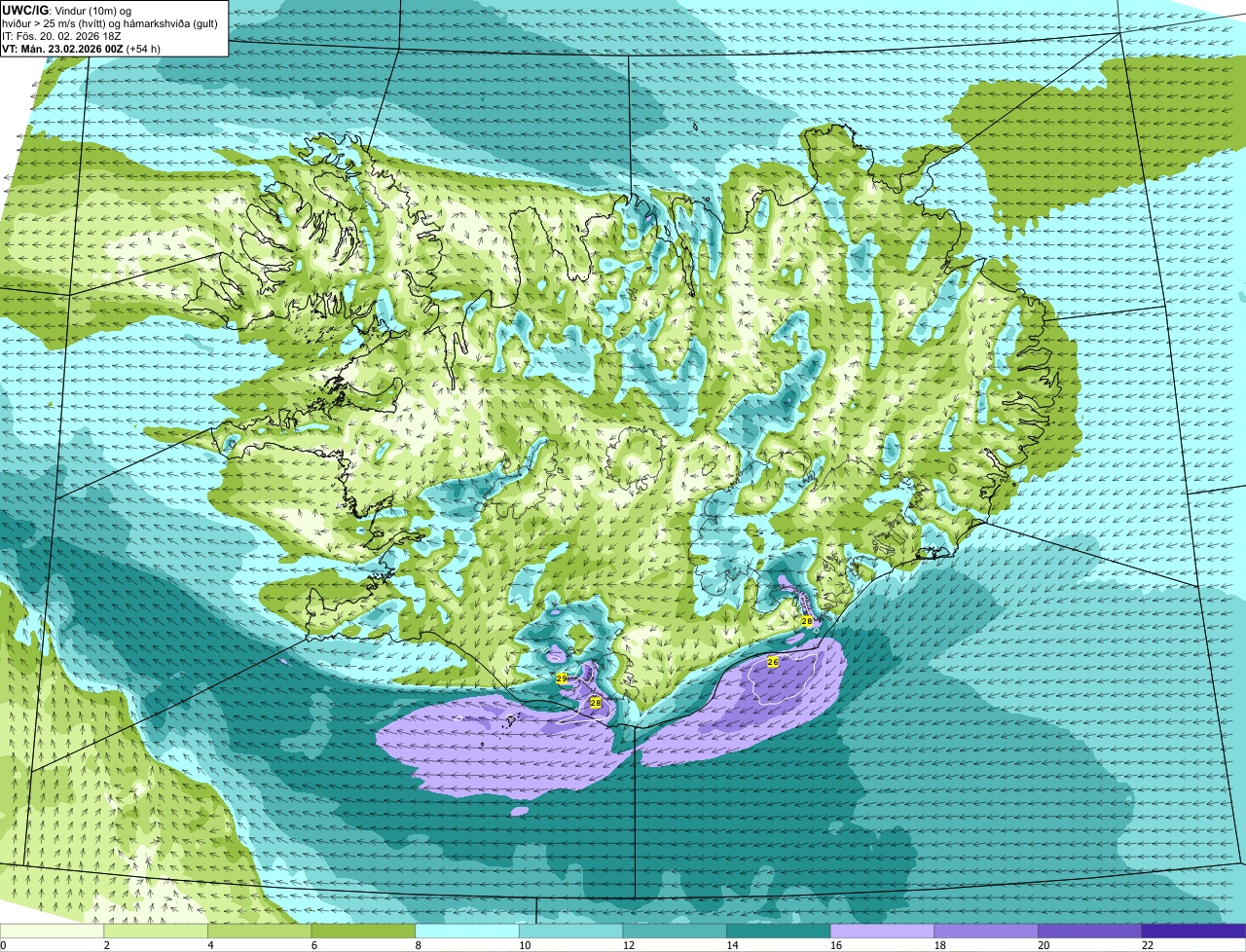Click the 18–20 m/s purple legend swatch

tap(986, 932)
